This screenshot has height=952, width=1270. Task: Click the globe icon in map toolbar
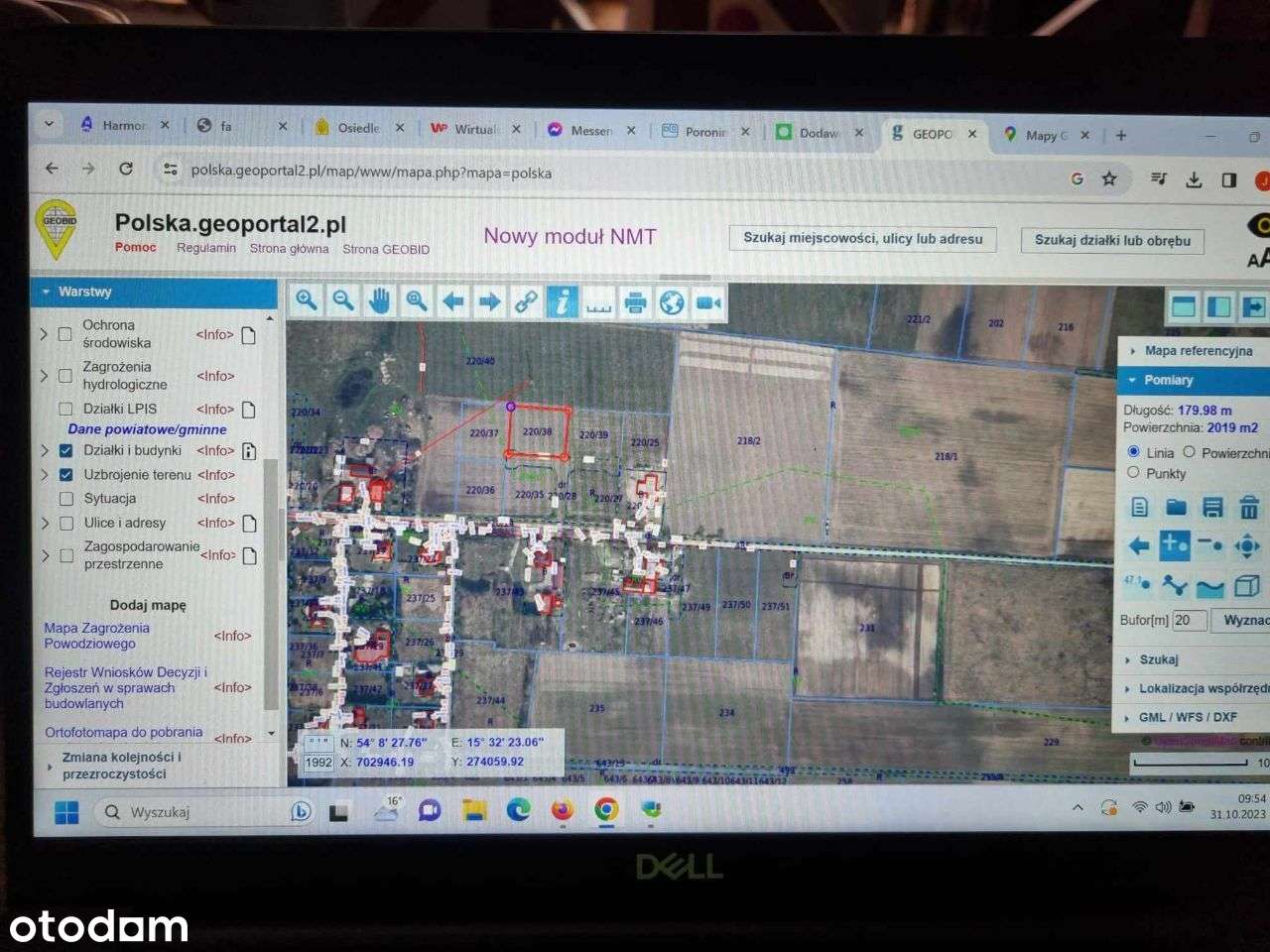tap(672, 301)
